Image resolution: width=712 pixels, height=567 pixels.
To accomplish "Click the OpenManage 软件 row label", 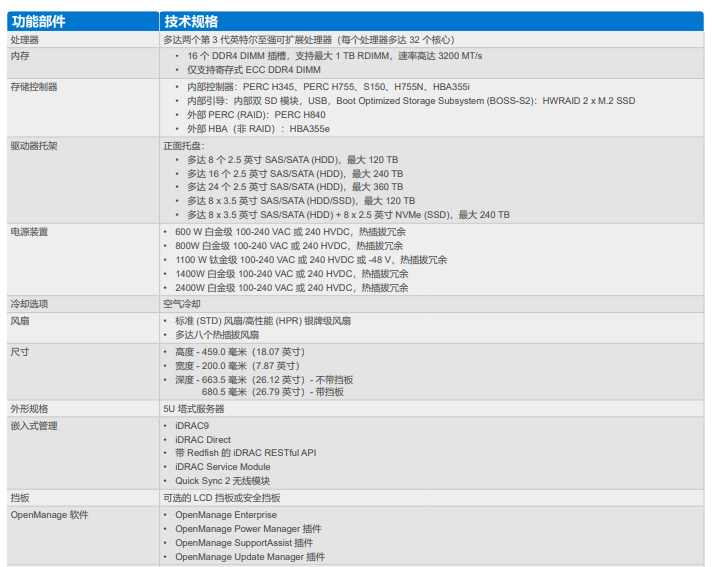I will (49, 515).
